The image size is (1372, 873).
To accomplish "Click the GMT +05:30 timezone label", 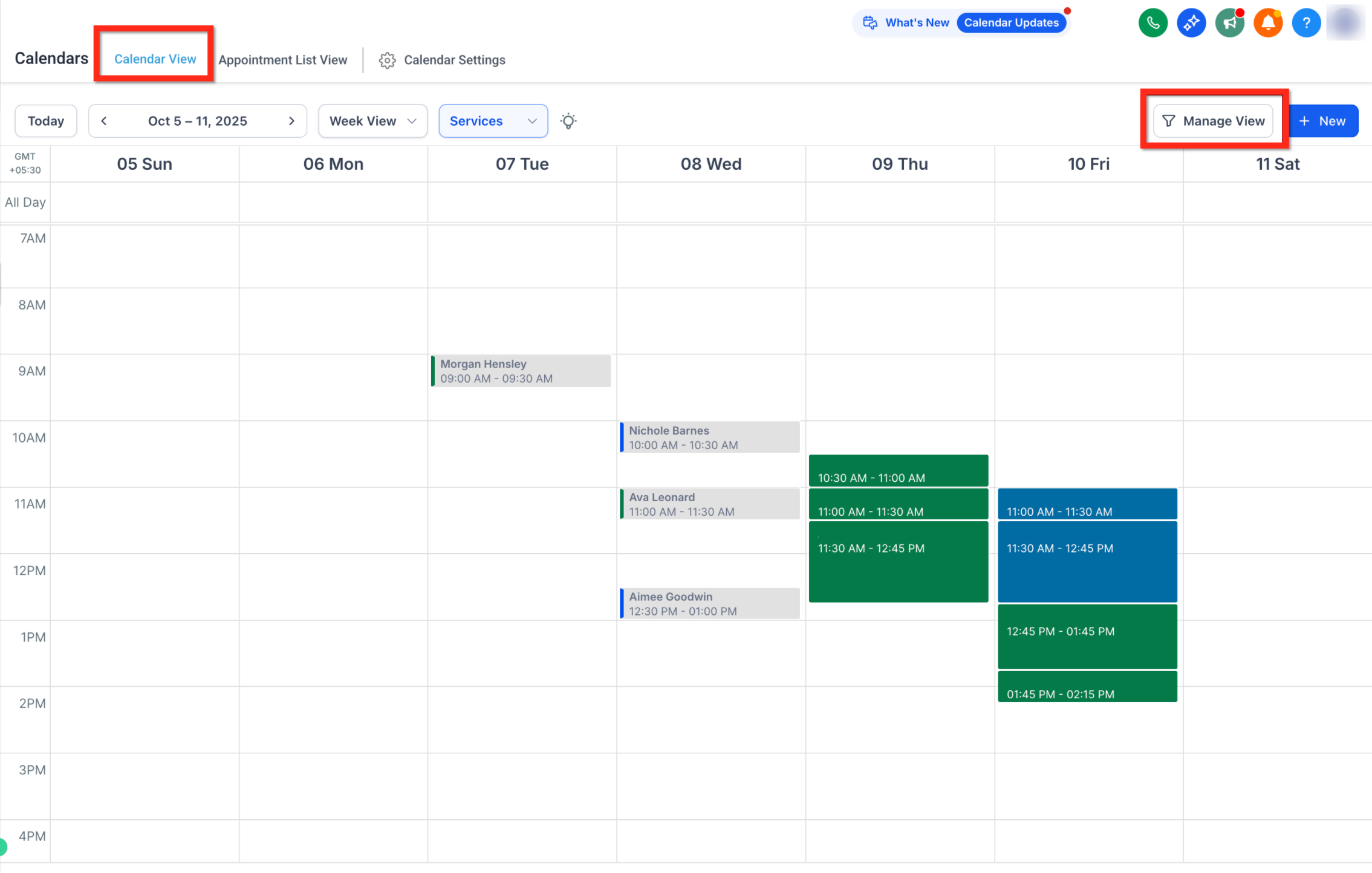I will click(25, 163).
